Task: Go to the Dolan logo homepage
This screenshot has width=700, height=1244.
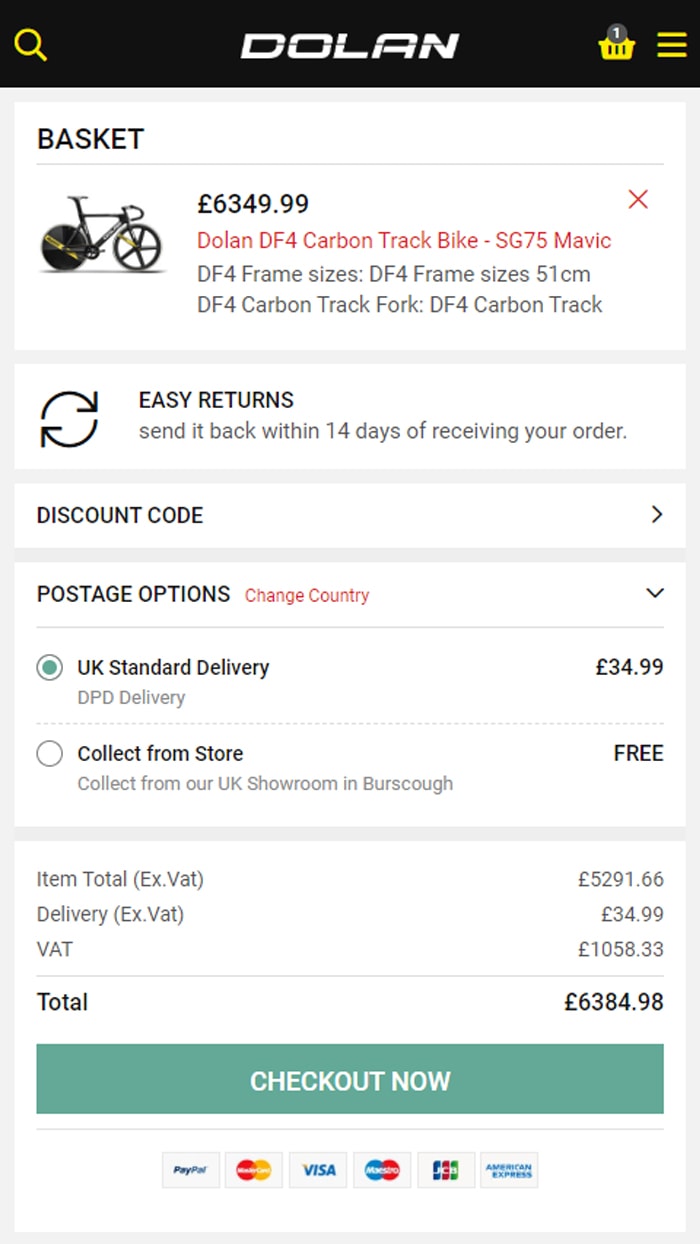Action: pos(350,45)
